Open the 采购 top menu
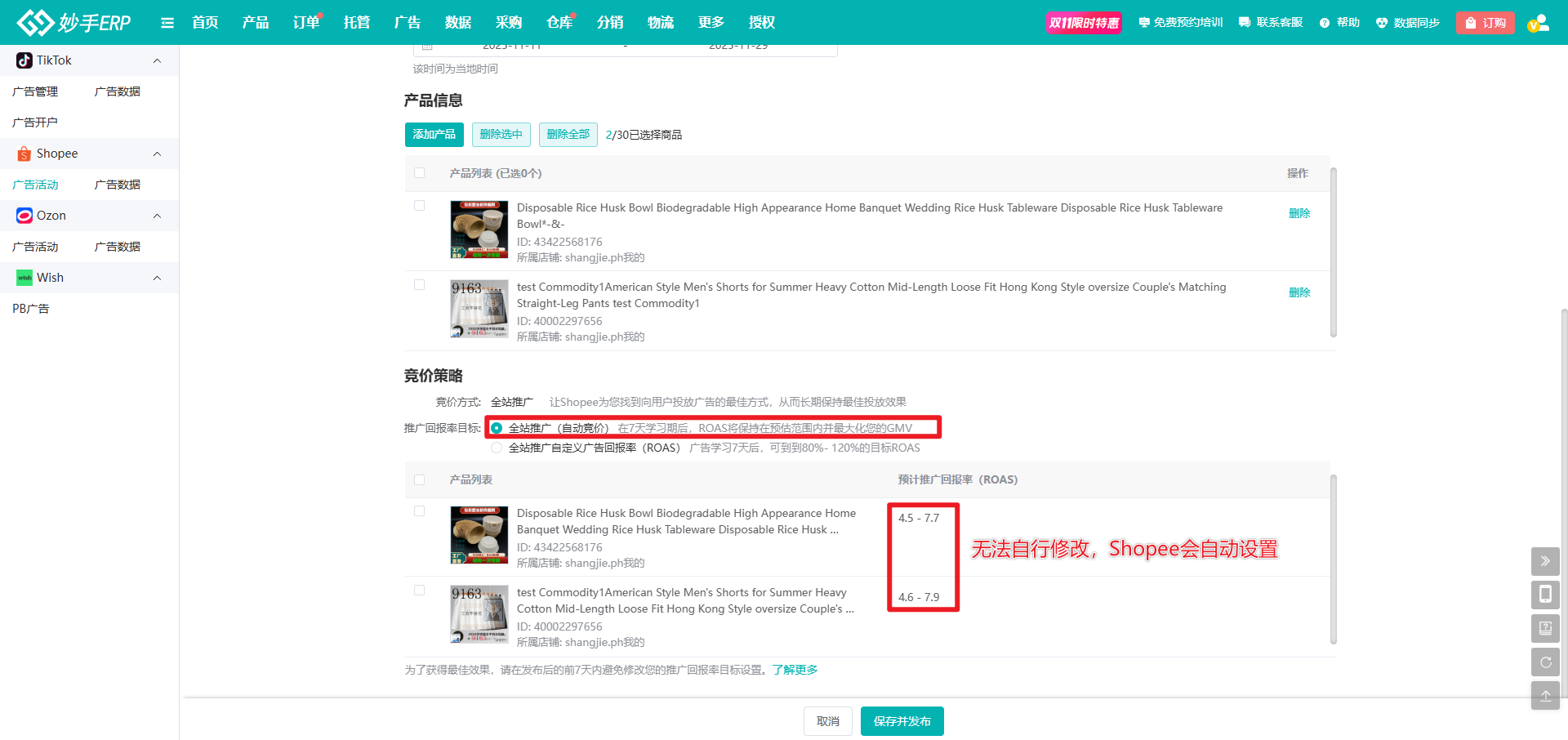Screen dimensions: 1568x740 point(509,23)
